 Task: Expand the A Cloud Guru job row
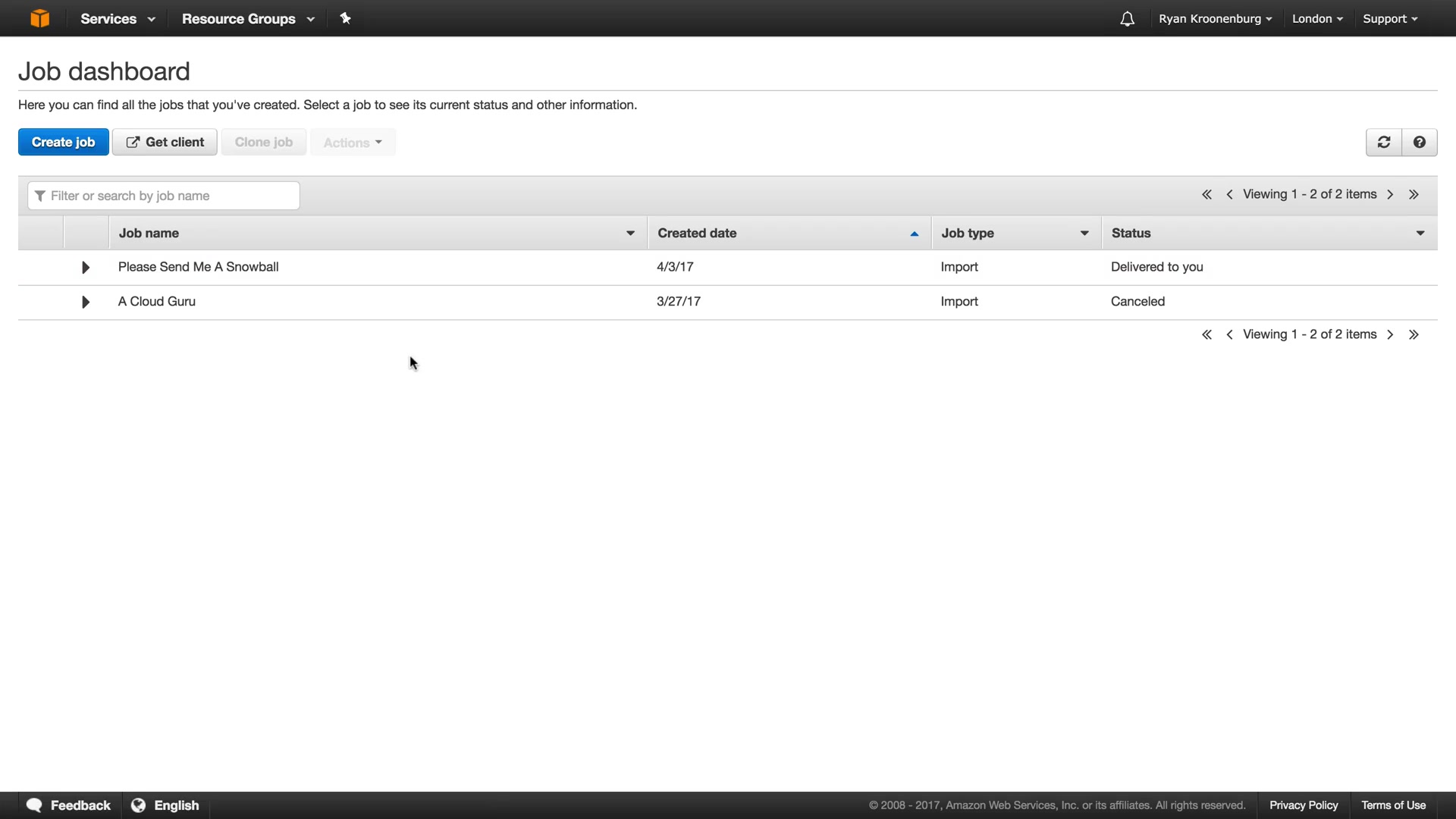[86, 303]
